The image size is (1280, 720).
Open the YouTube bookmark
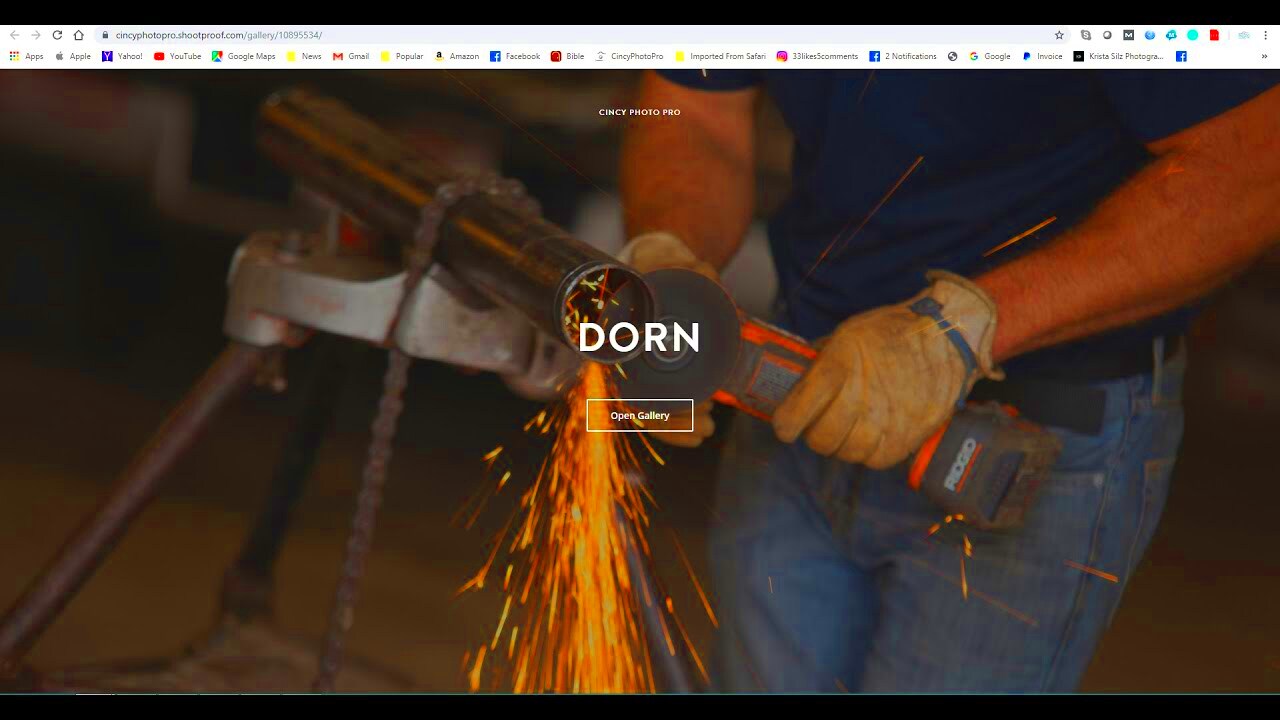point(178,57)
